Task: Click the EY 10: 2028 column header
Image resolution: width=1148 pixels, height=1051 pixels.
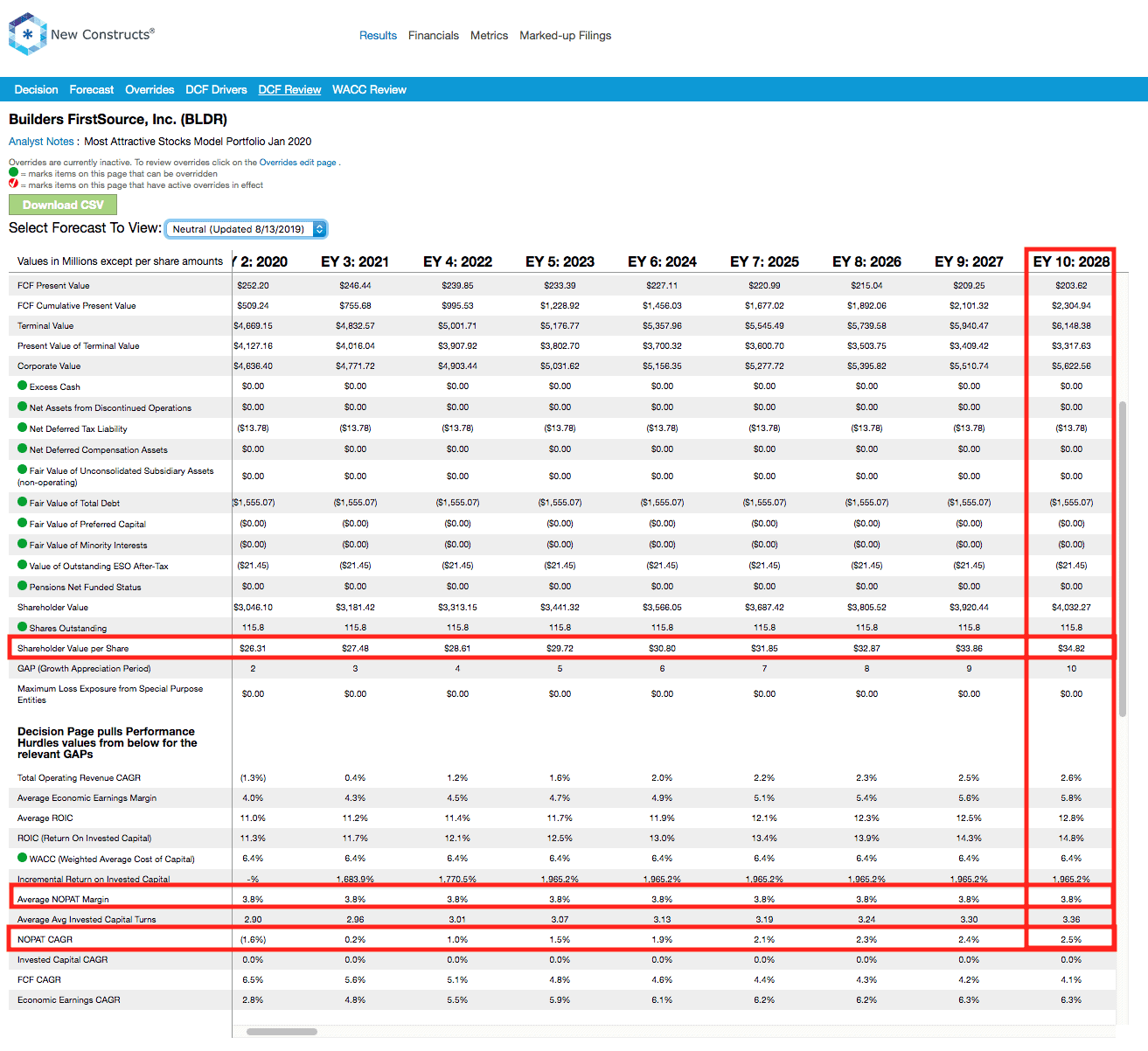Action: coord(1071,261)
